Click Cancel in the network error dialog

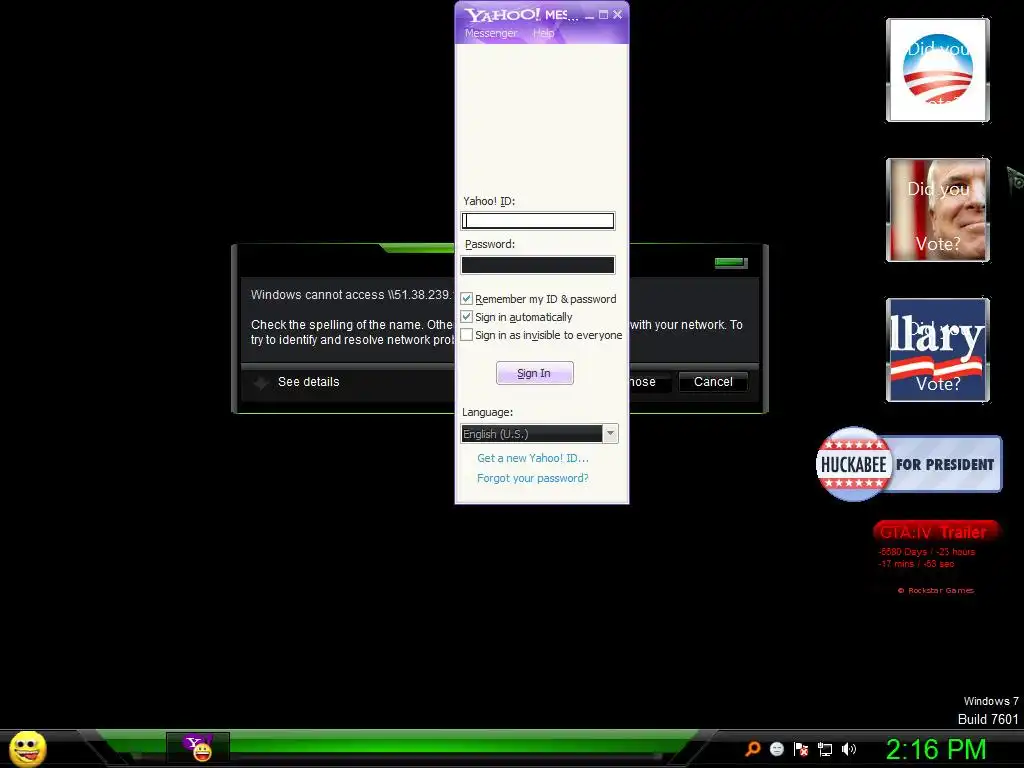(713, 382)
